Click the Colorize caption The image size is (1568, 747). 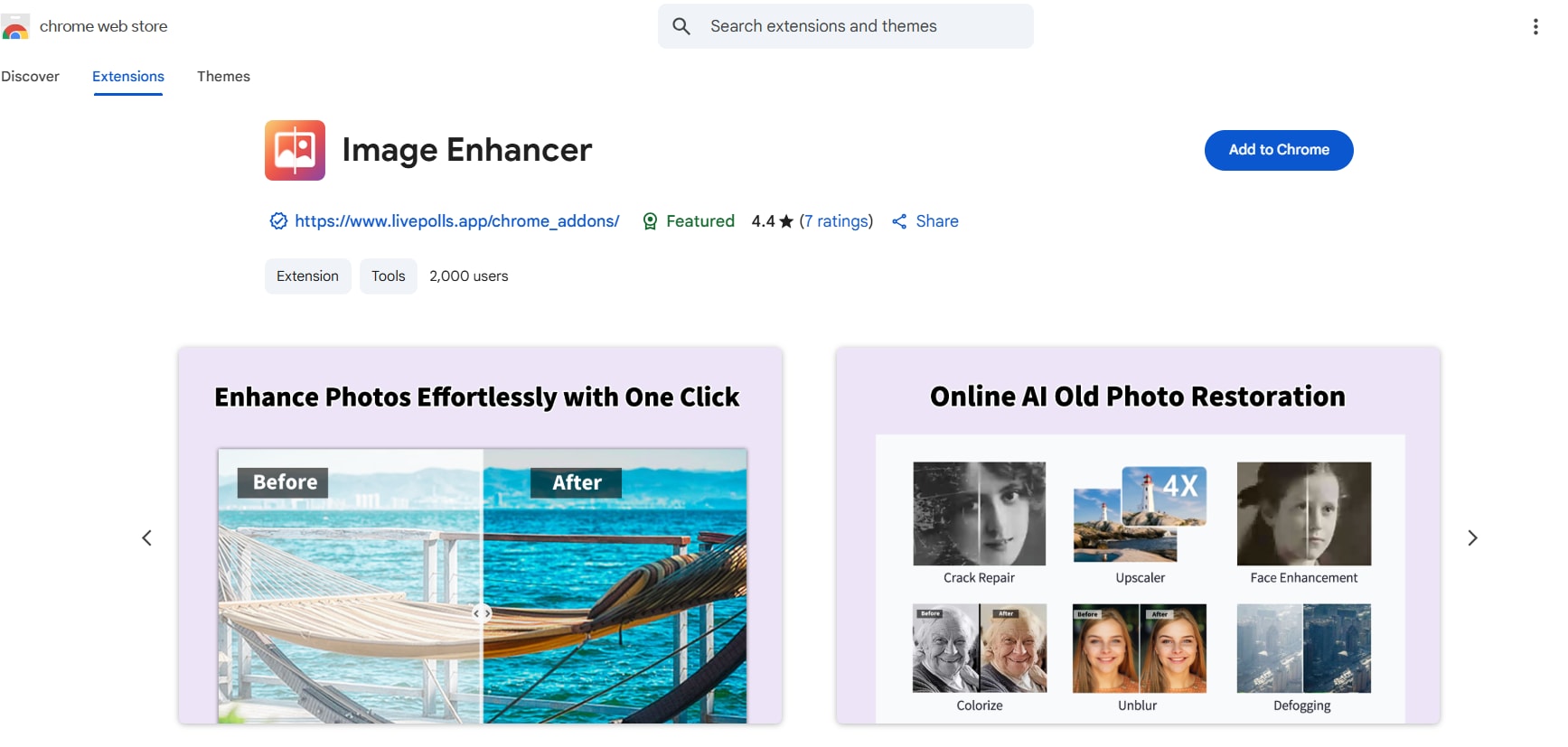click(x=980, y=705)
